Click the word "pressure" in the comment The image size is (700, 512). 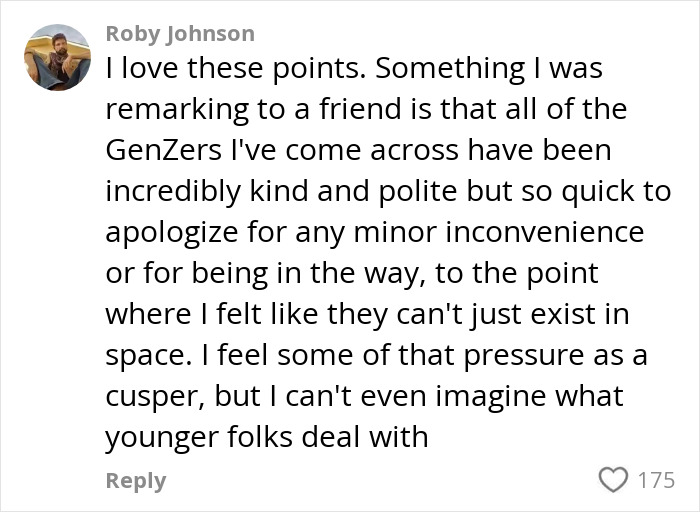point(524,356)
